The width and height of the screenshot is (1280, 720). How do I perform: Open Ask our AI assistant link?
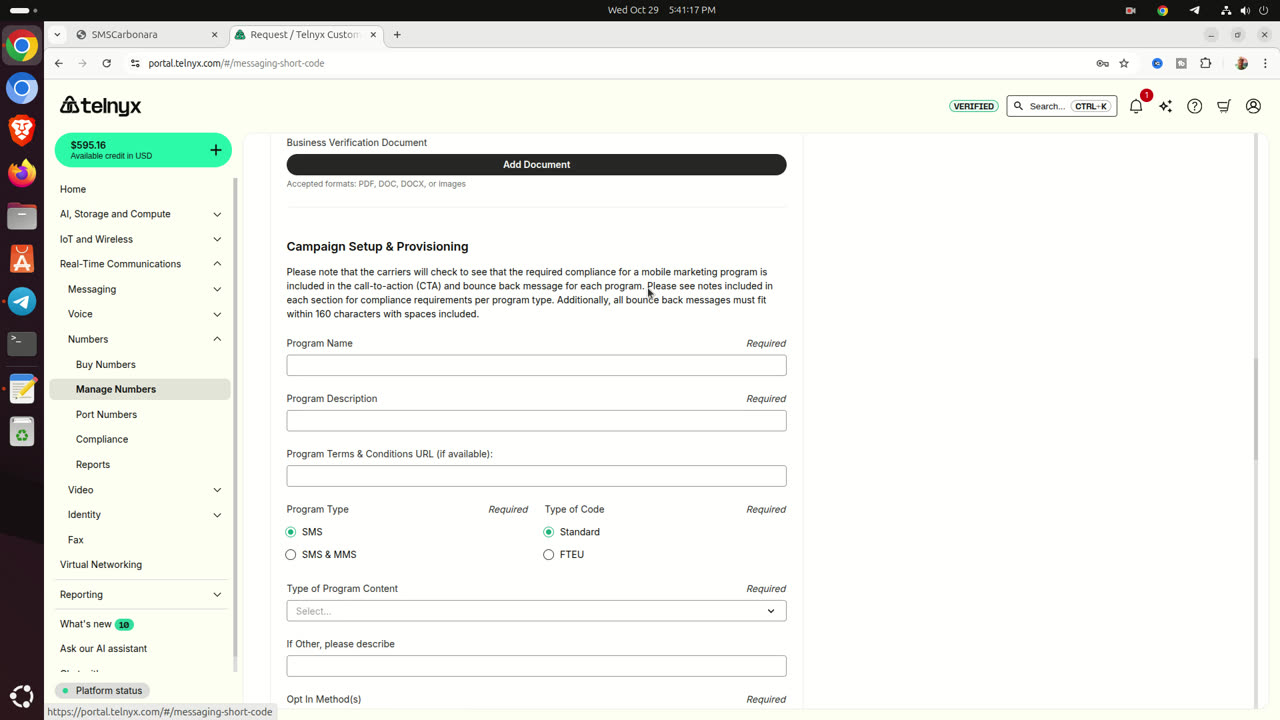pyautogui.click(x=103, y=649)
